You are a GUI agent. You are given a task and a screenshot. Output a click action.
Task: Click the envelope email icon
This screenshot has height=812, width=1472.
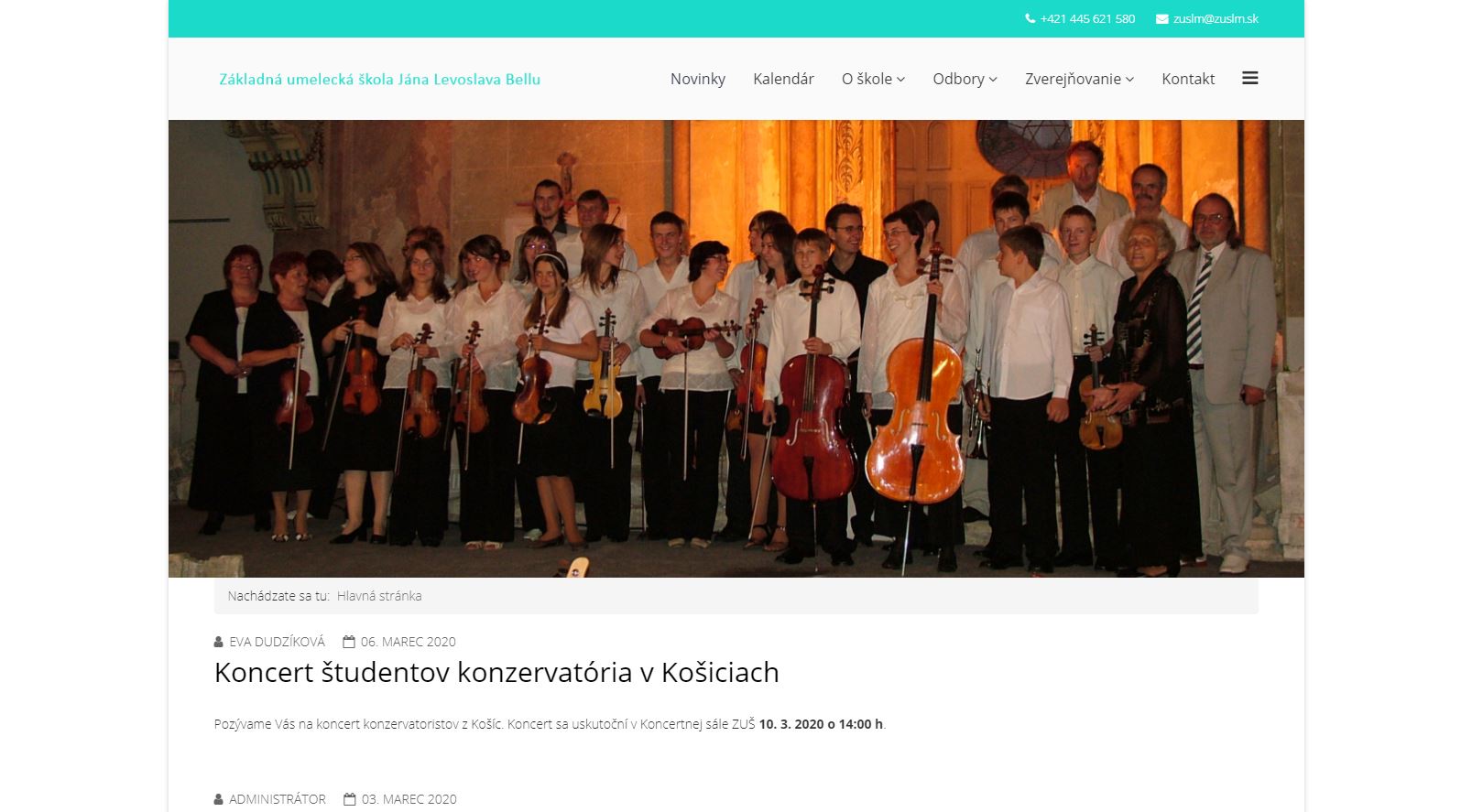coord(1161,18)
